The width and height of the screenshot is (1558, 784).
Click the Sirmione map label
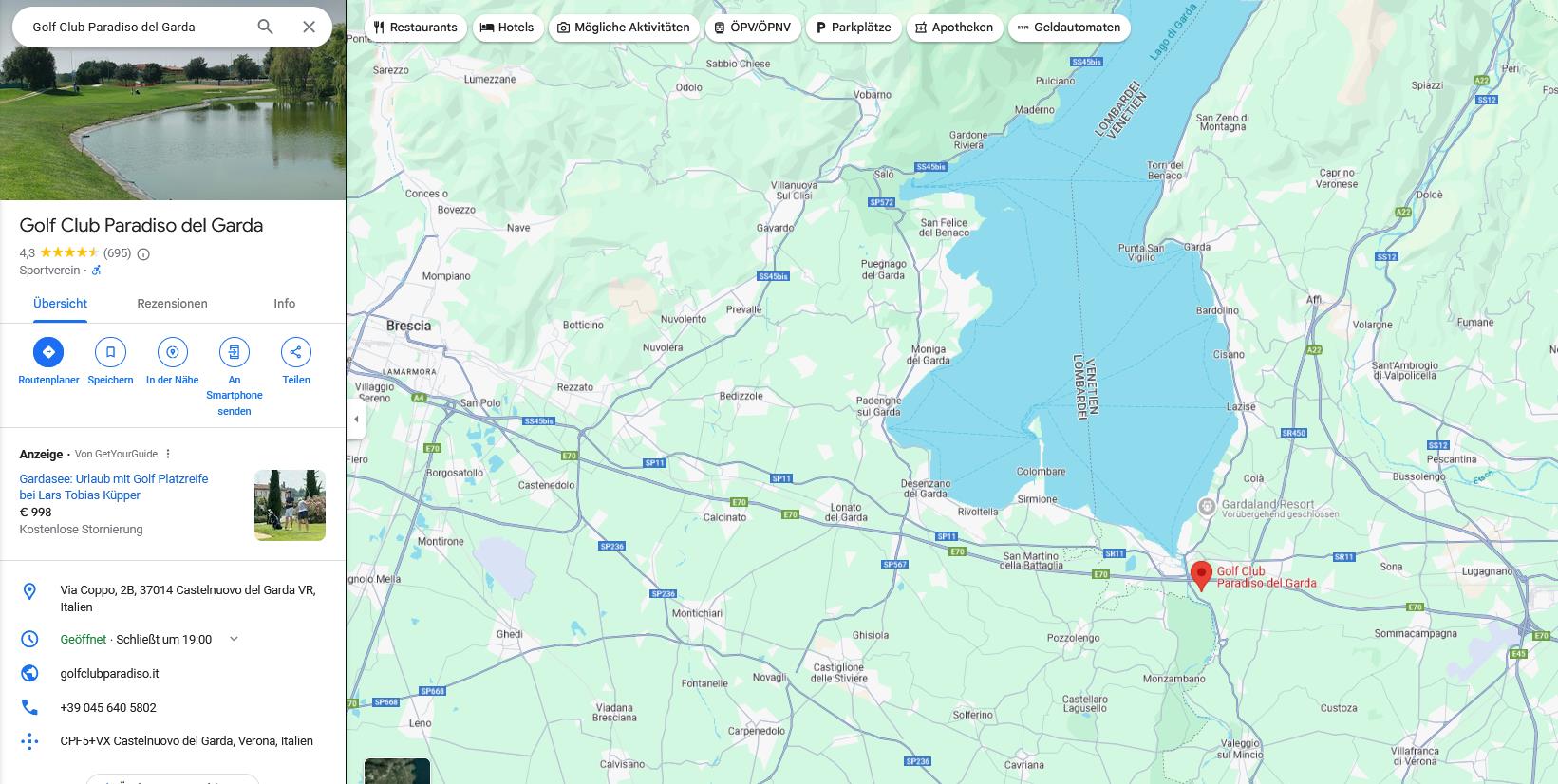pos(1037,499)
